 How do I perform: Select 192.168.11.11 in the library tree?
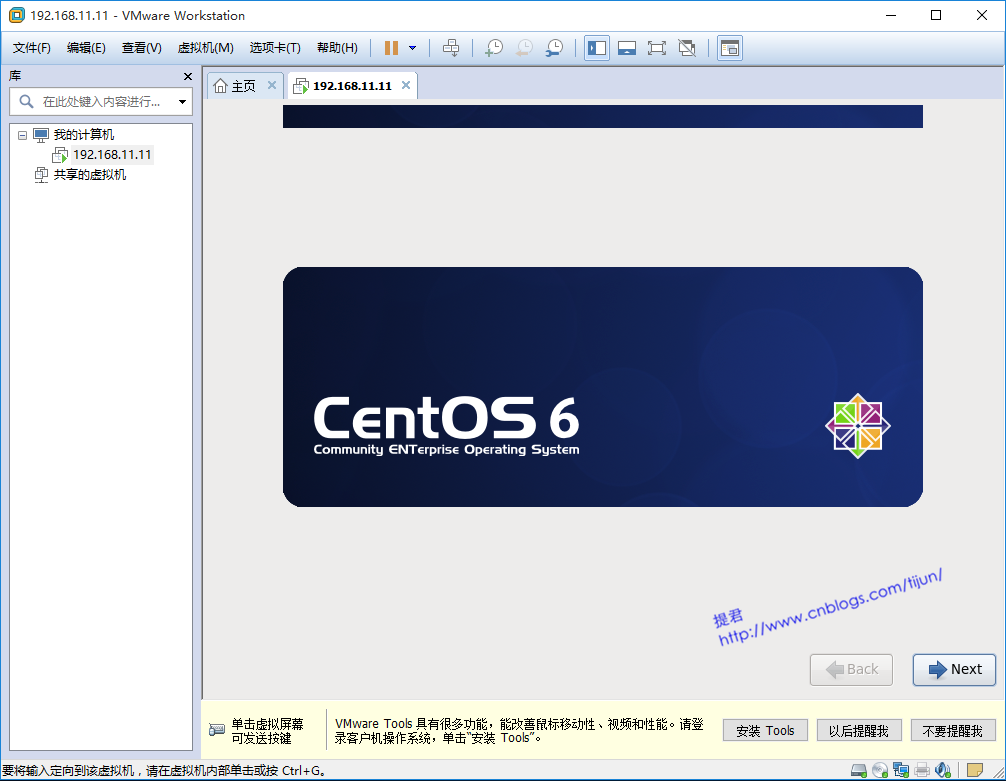point(112,155)
